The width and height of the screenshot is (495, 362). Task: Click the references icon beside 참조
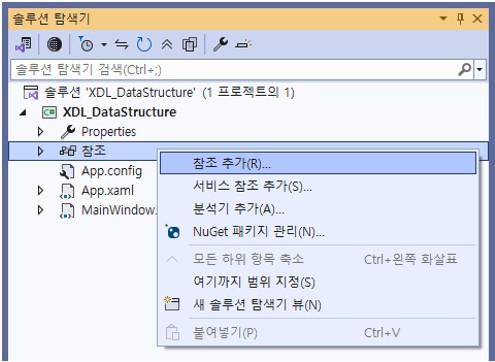point(68,151)
